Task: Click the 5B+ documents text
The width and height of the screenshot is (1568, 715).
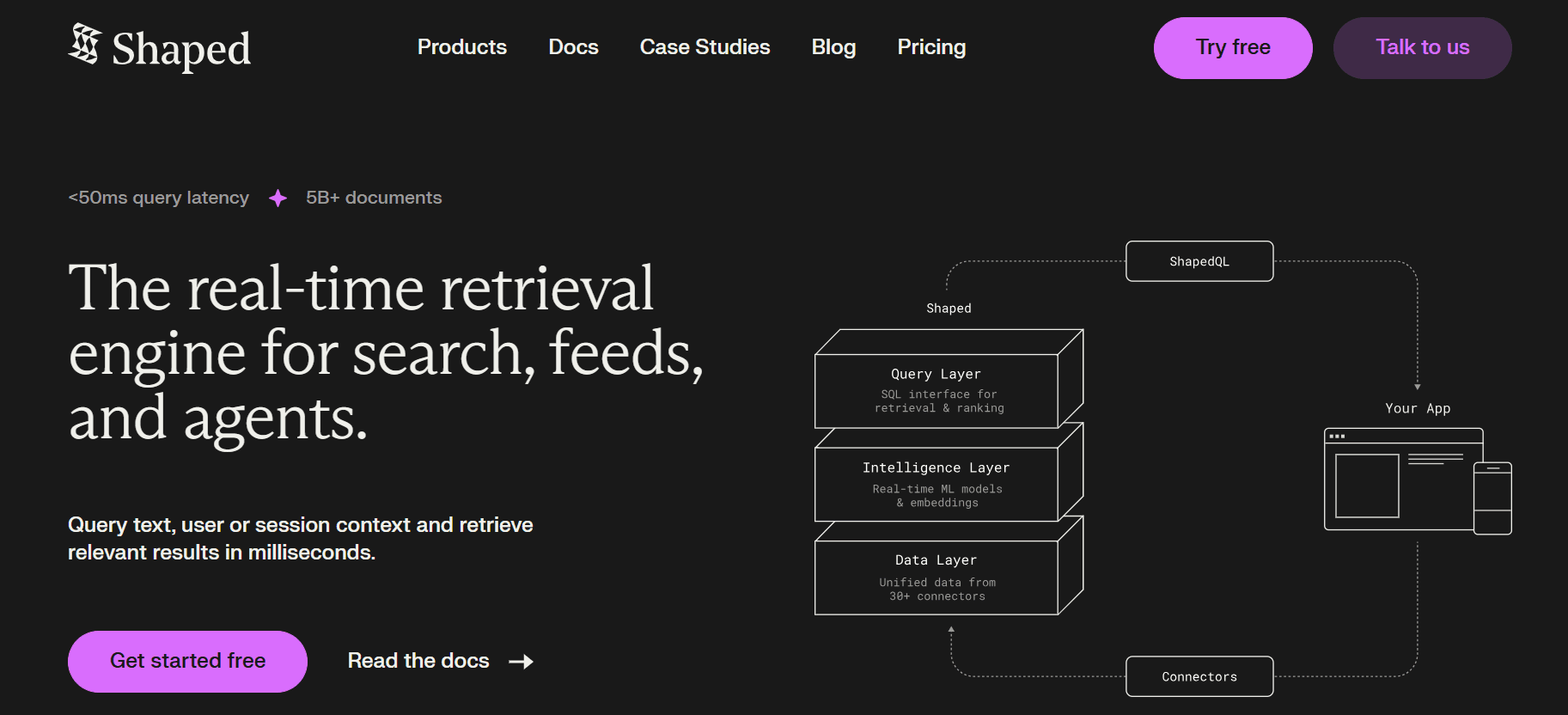Action: (x=374, y=198)
